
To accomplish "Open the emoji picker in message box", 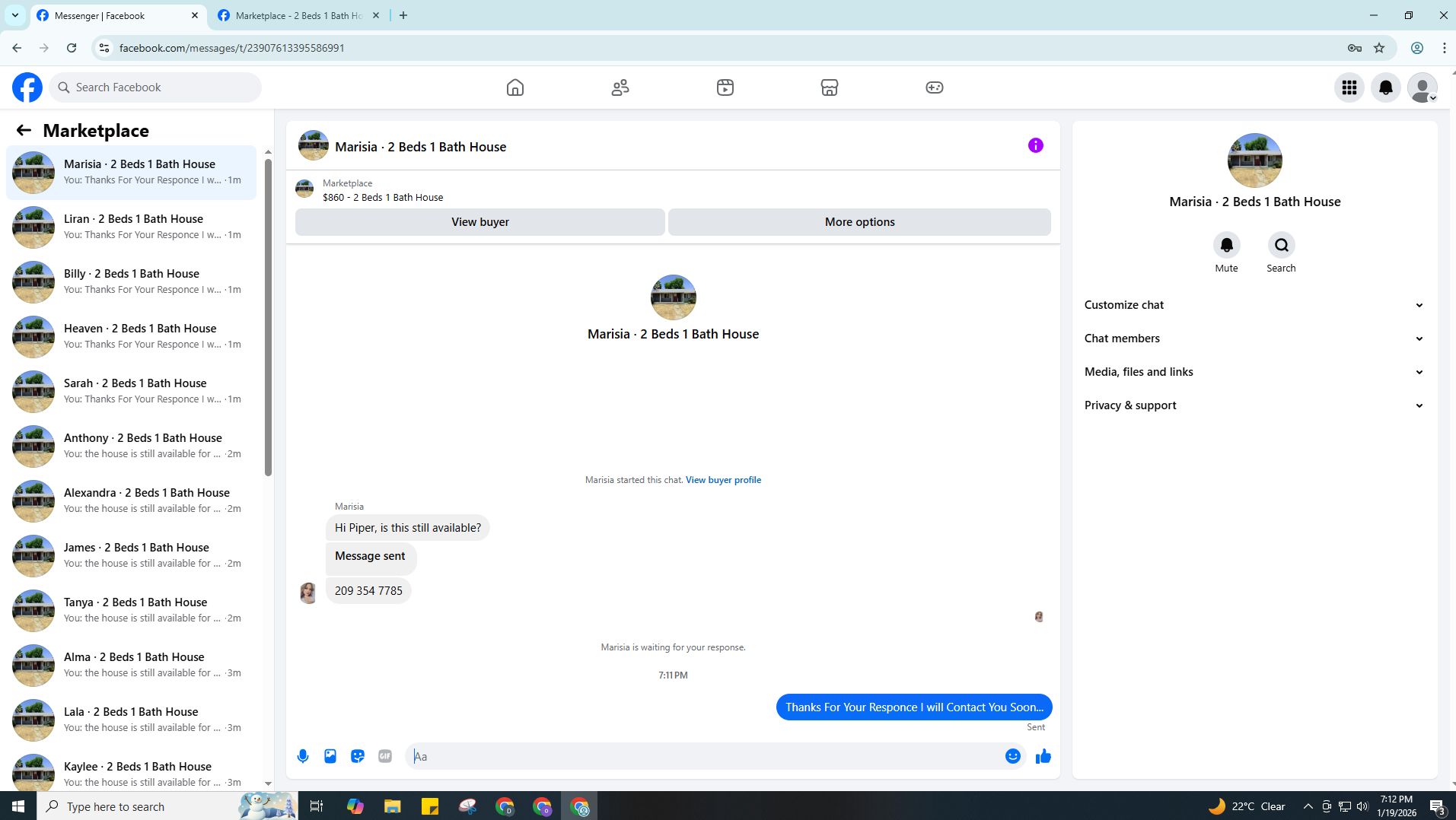I will tap(1013, 756).
